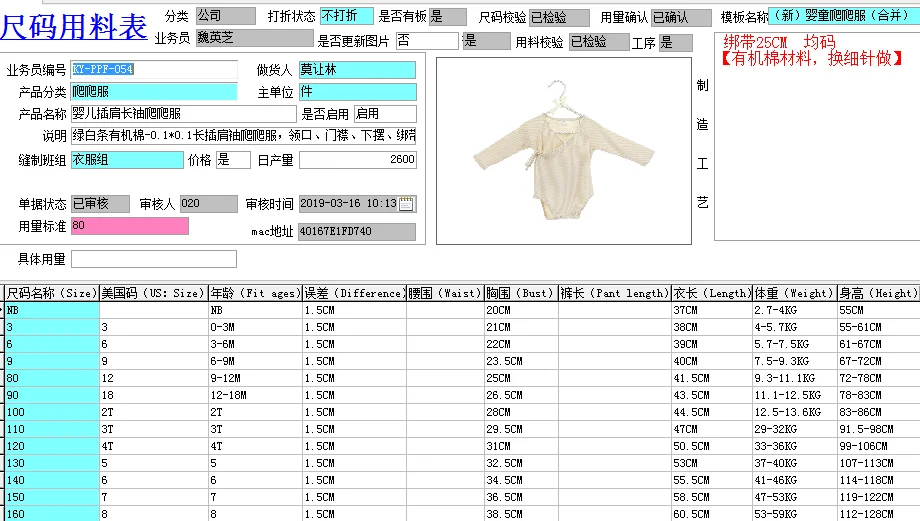Image resolution: width=920 pixels, height=521 pixels.
Task: Click age cell 12-18M
Action: pyautogui.click(x=255, y=395)
